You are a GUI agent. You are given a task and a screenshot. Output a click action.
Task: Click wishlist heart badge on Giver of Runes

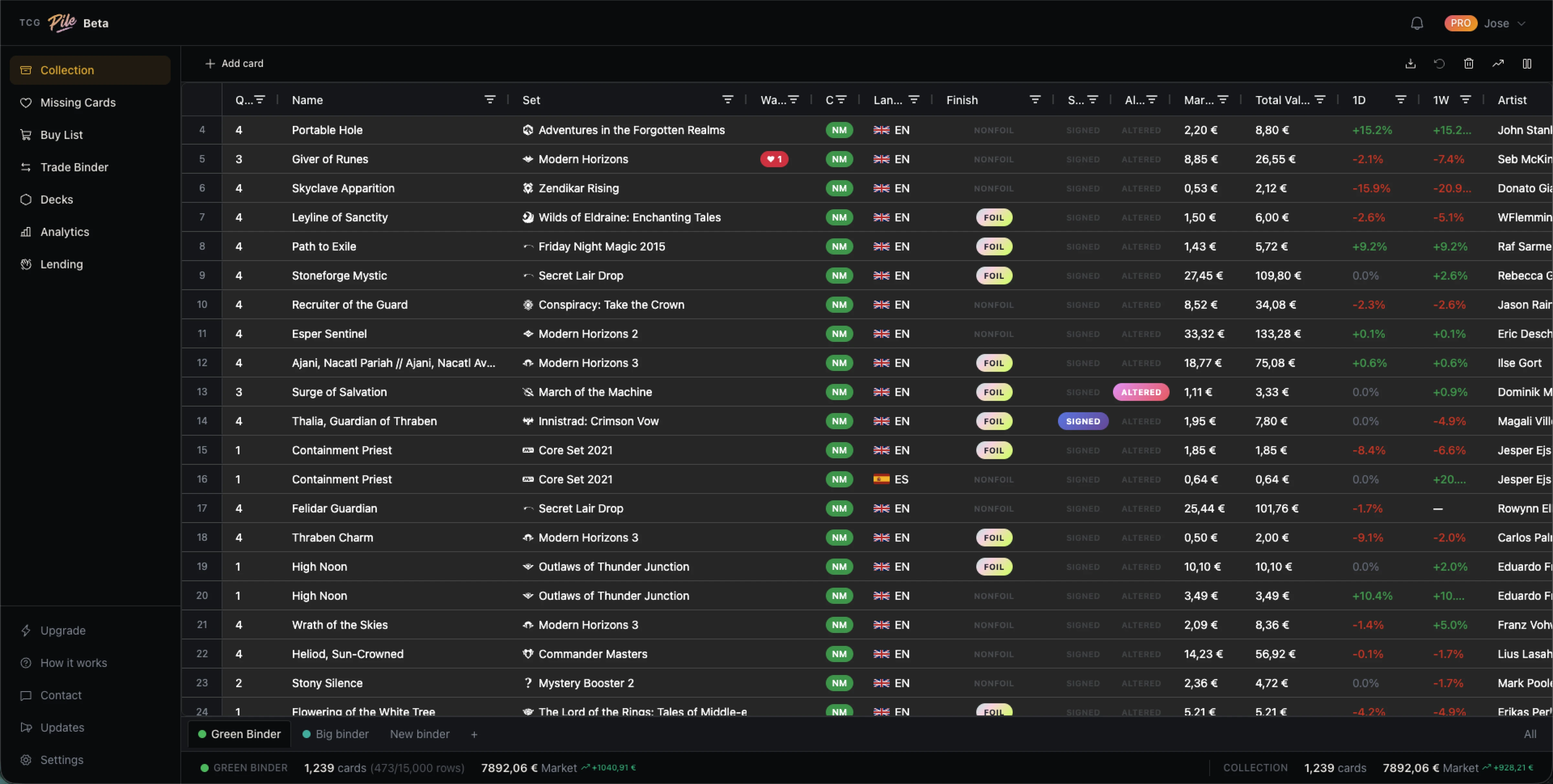click(774, 159)
